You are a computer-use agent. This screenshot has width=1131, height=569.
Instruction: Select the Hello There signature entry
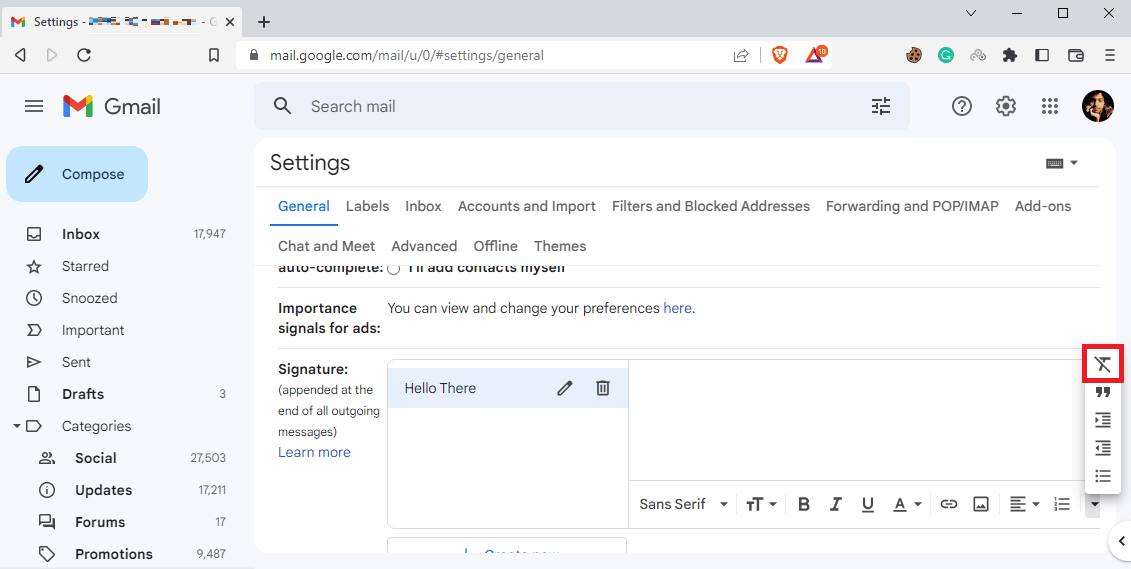[x=508, y=388]
